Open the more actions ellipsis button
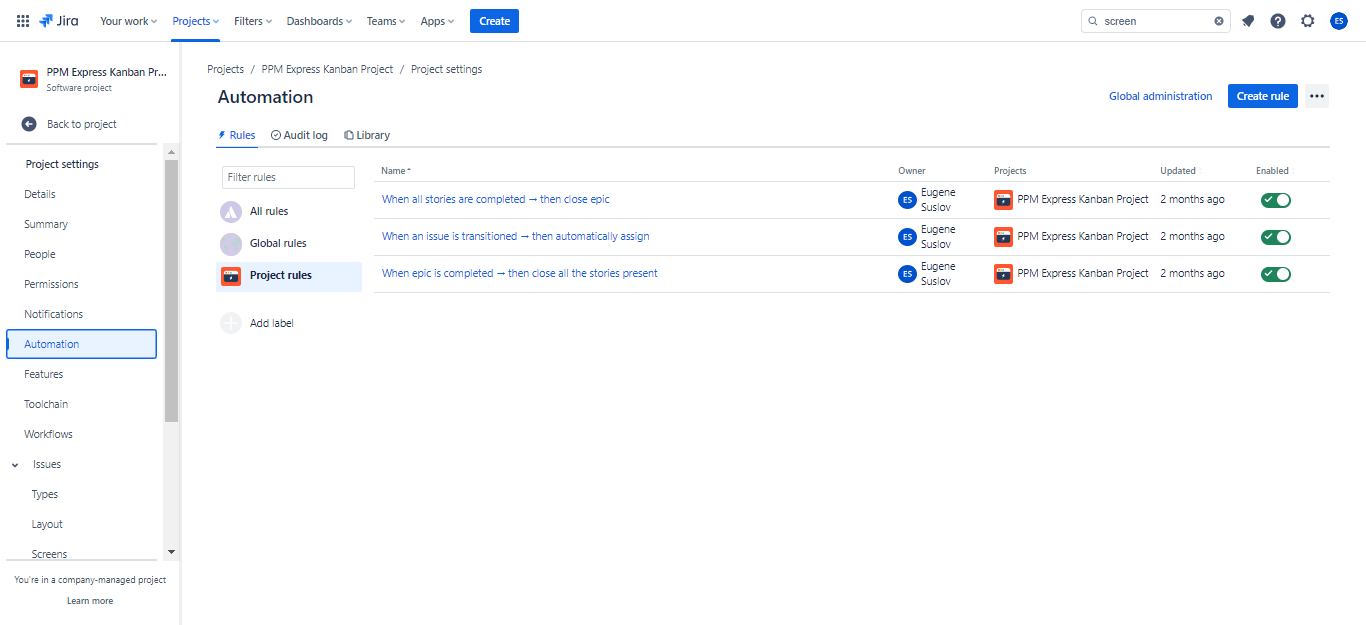The image size is (1366, 625). tap(1317, 96)
